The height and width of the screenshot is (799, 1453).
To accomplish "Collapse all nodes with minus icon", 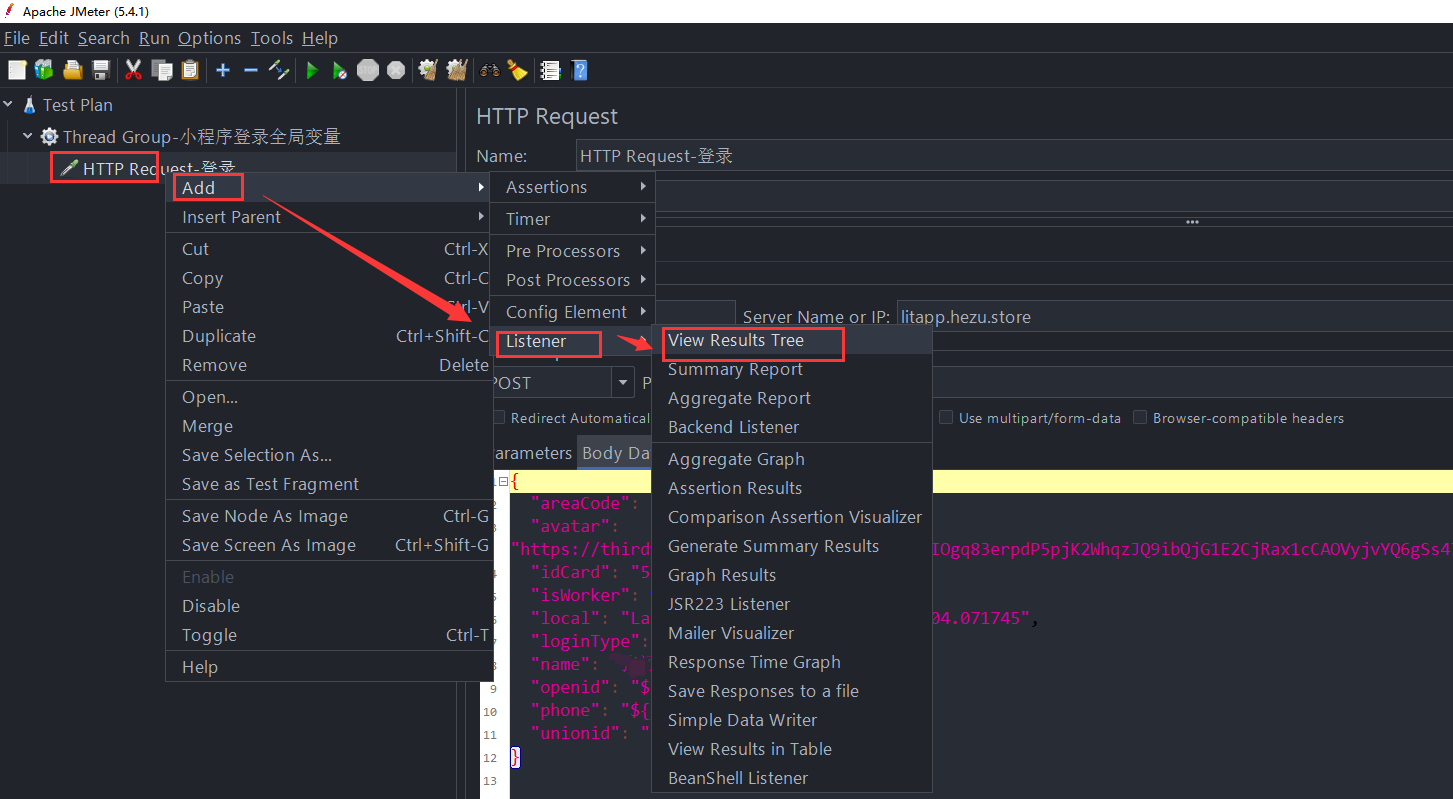I will click(x=251, y=70).
